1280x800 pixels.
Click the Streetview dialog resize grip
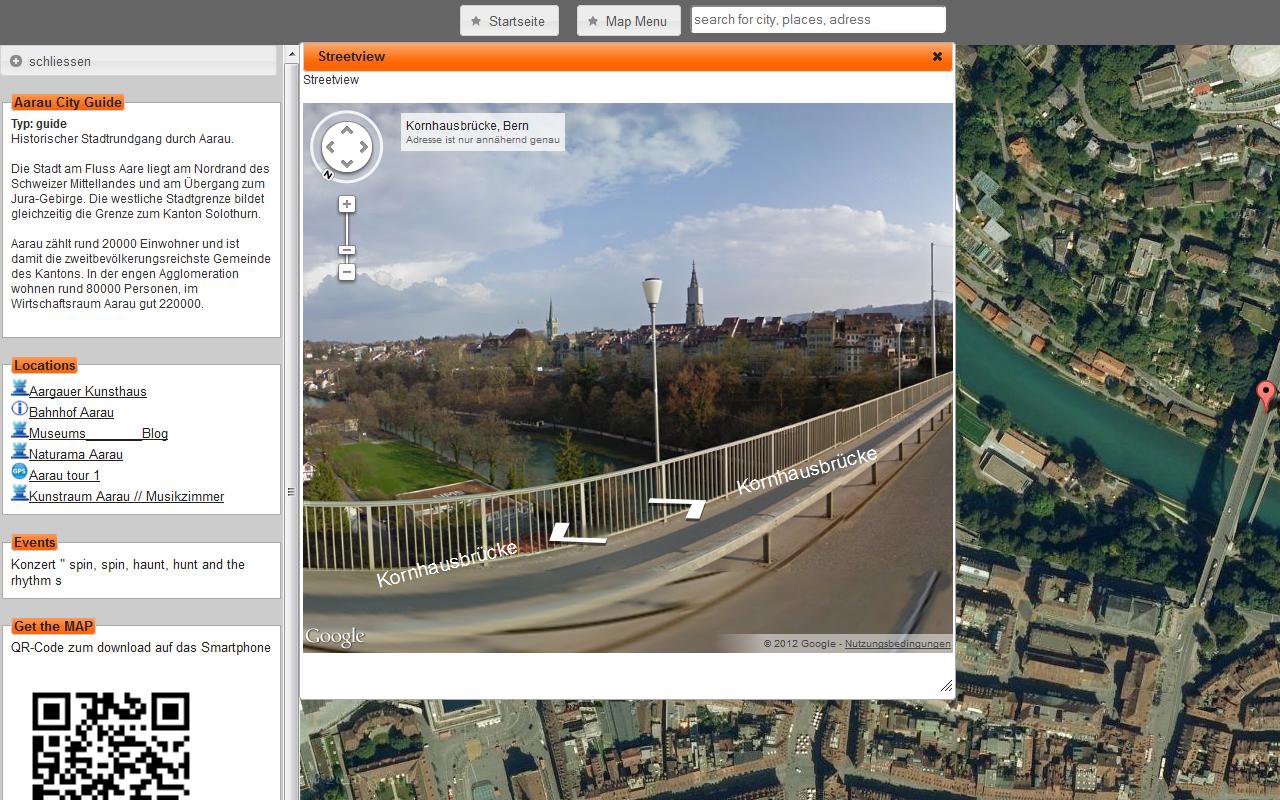(x=946, y=686)
